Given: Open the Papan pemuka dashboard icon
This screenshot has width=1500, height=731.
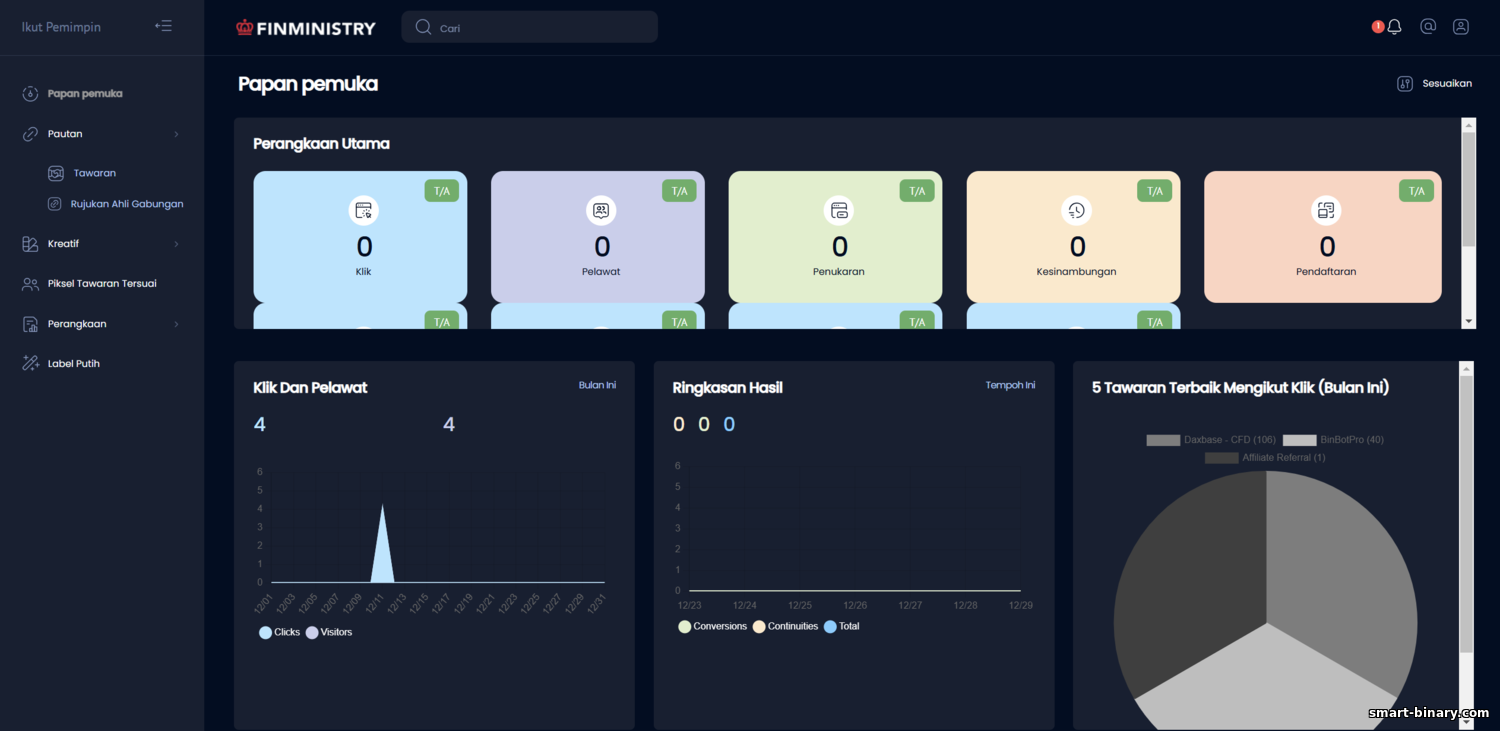Looking at the screenshot, I should tap(30, 94).
